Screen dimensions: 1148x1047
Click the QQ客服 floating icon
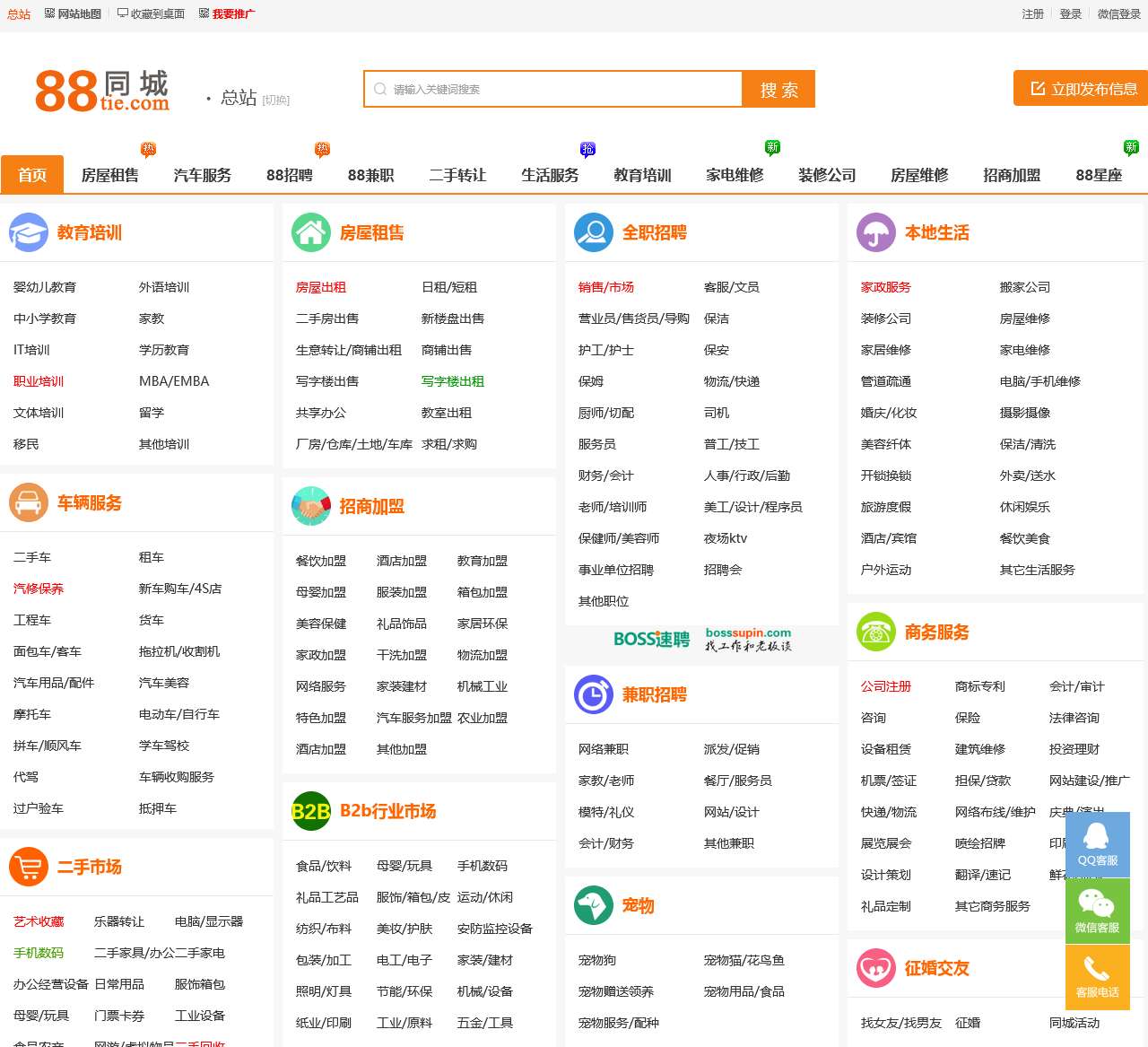click(1097, 844)
